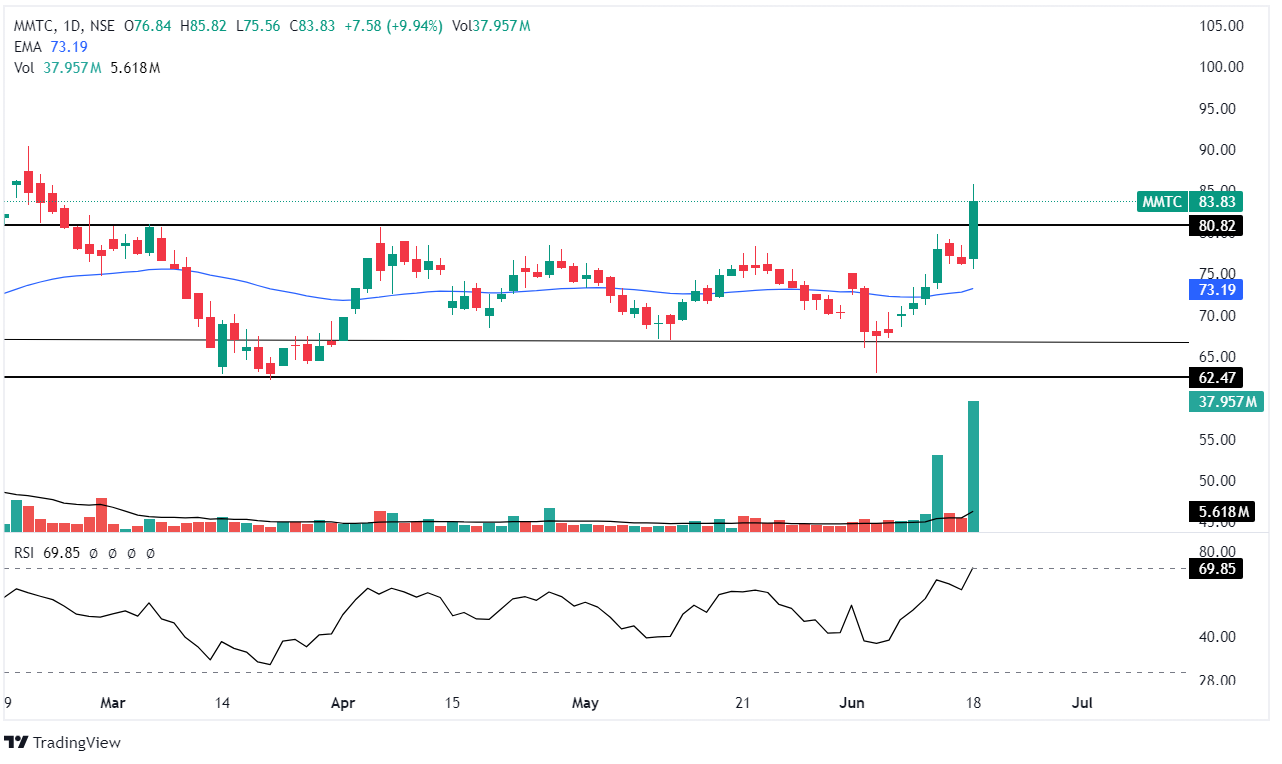Select the May label on time axis

click(x=585, y=703)
